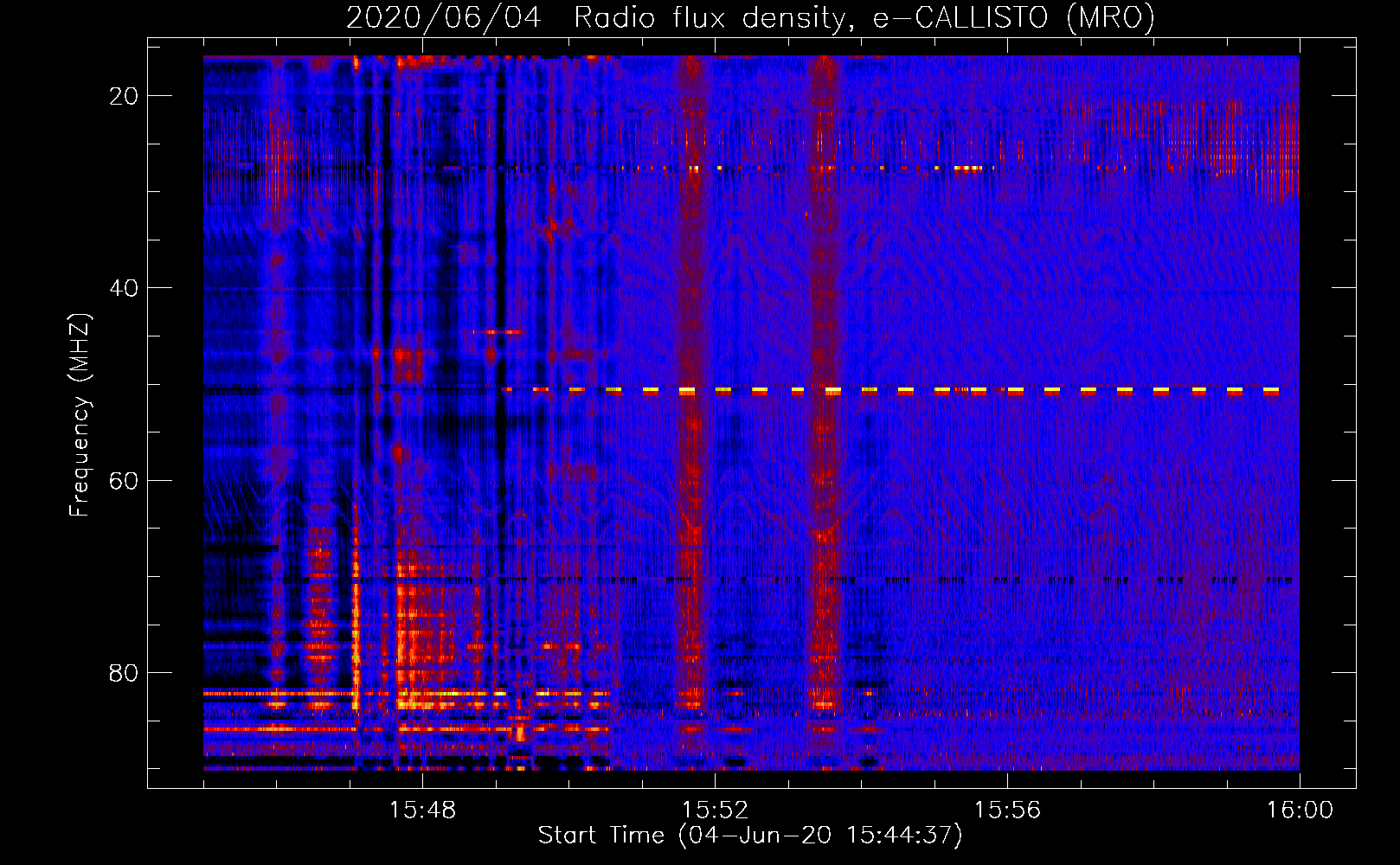Click the 15:48 time tick label
1400x865 pixels.
coord(422,811)
